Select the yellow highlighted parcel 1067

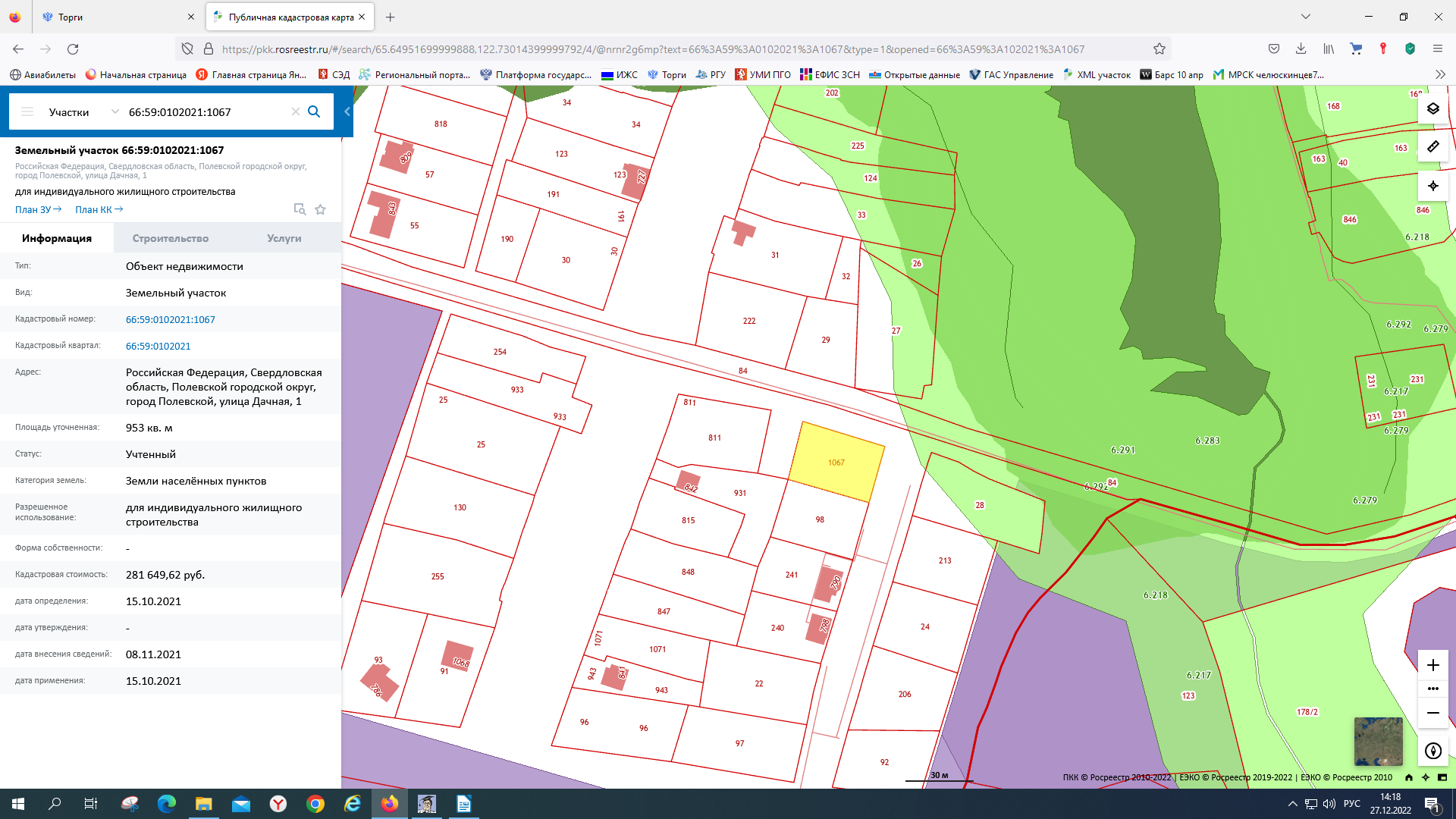(836, 463)
